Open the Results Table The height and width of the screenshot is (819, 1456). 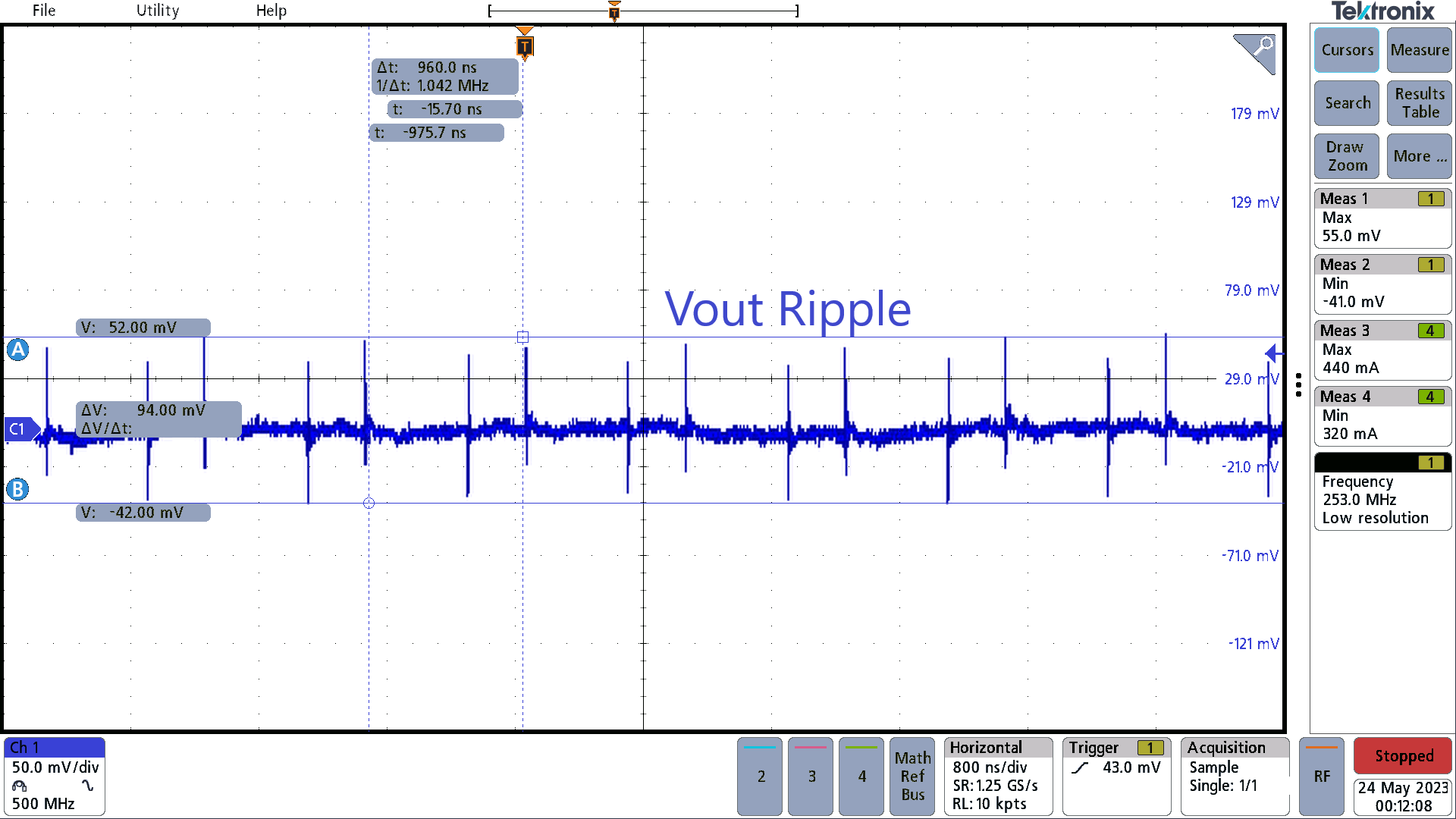coord(1418,103)
